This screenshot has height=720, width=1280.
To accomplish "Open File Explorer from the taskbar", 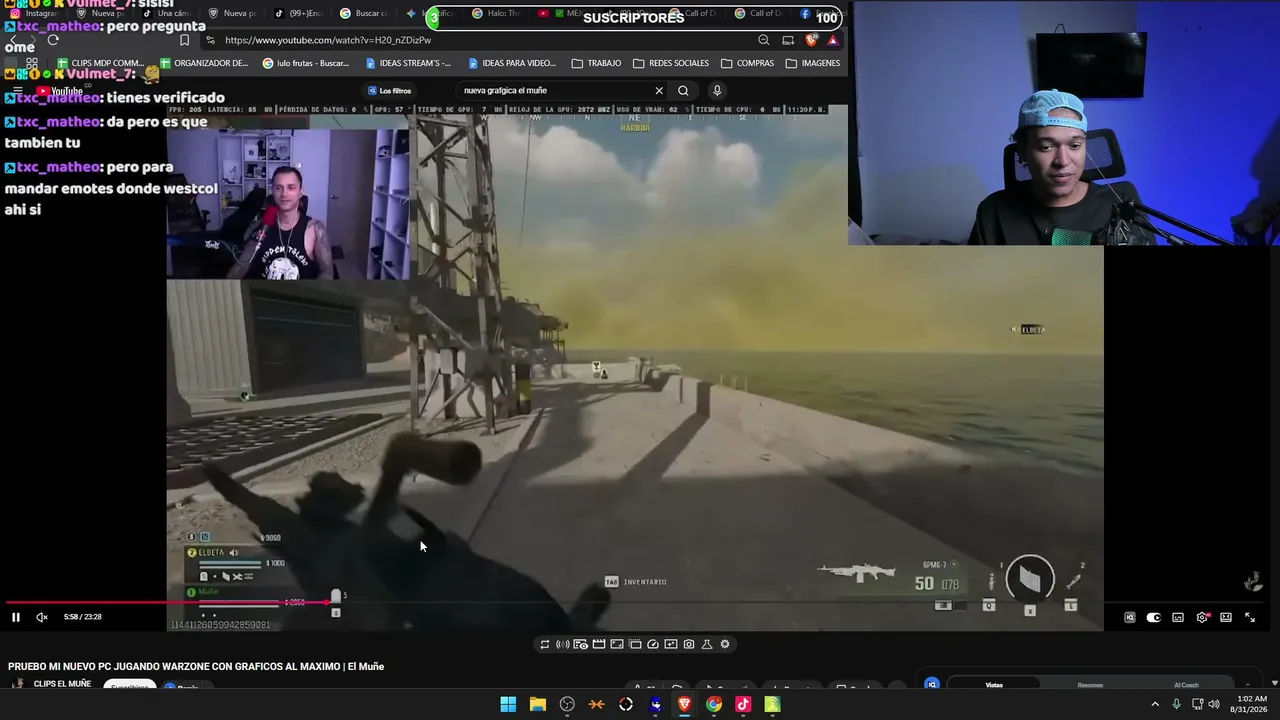I will pyautogui.click(x=538, y=704).
